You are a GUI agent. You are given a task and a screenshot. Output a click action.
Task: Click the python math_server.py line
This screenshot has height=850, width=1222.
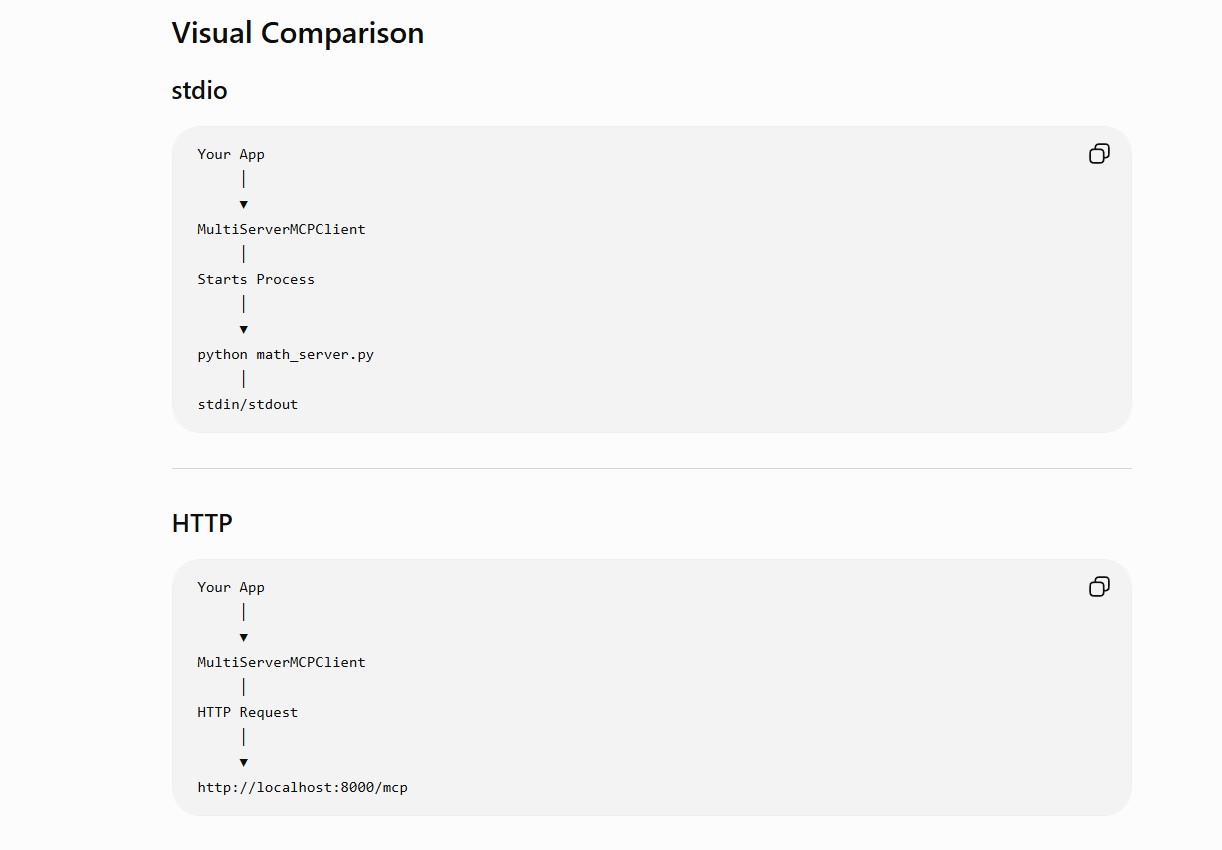(285, 354)
